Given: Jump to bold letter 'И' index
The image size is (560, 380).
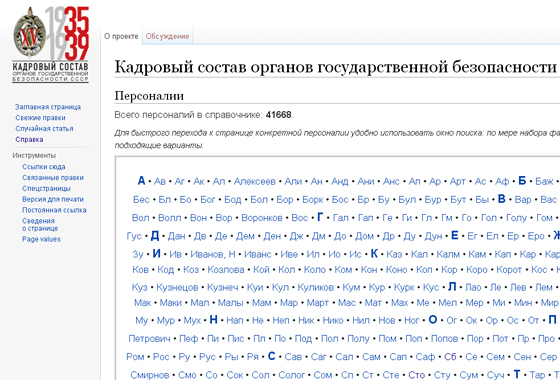Looking at the screenshot, I should 156,254.
